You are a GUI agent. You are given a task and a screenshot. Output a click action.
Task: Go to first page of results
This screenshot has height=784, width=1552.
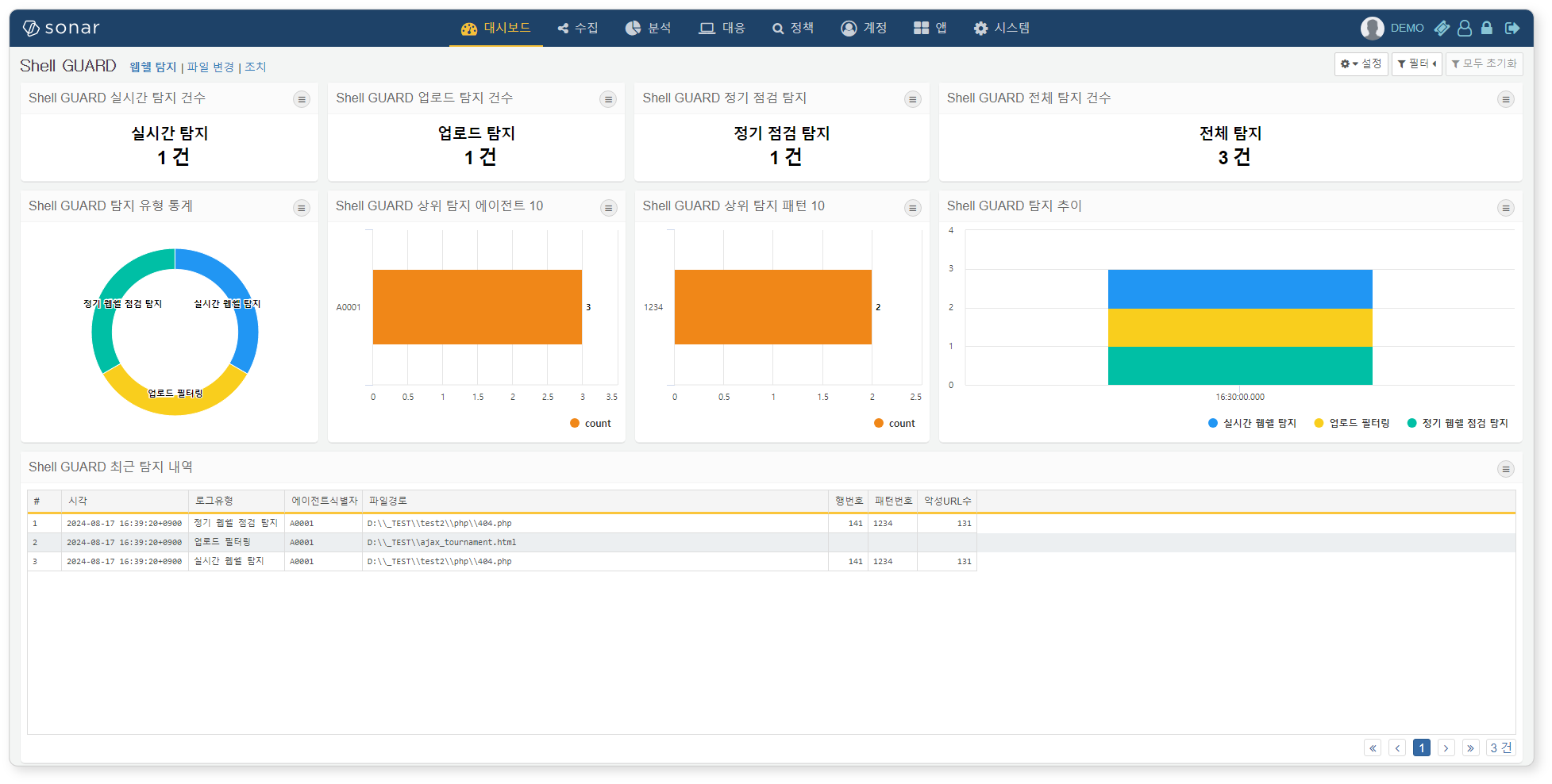tap(1373, 748)
